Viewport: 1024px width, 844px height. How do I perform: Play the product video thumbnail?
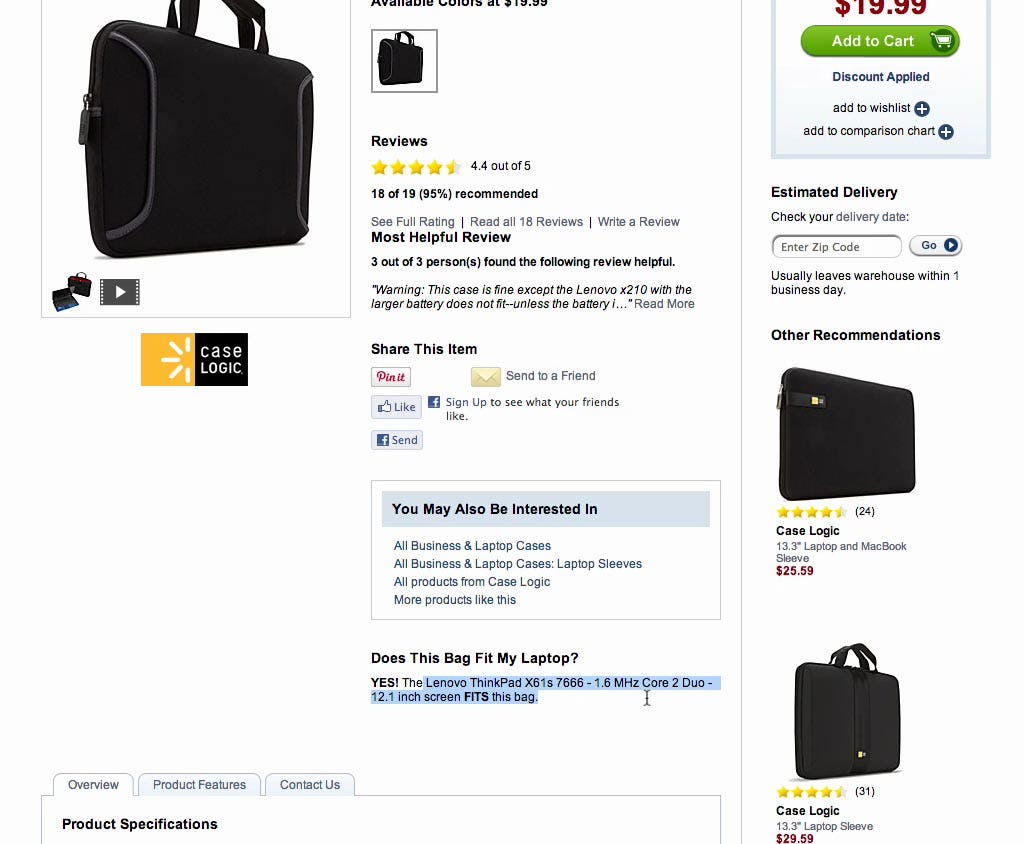[120, 292]
